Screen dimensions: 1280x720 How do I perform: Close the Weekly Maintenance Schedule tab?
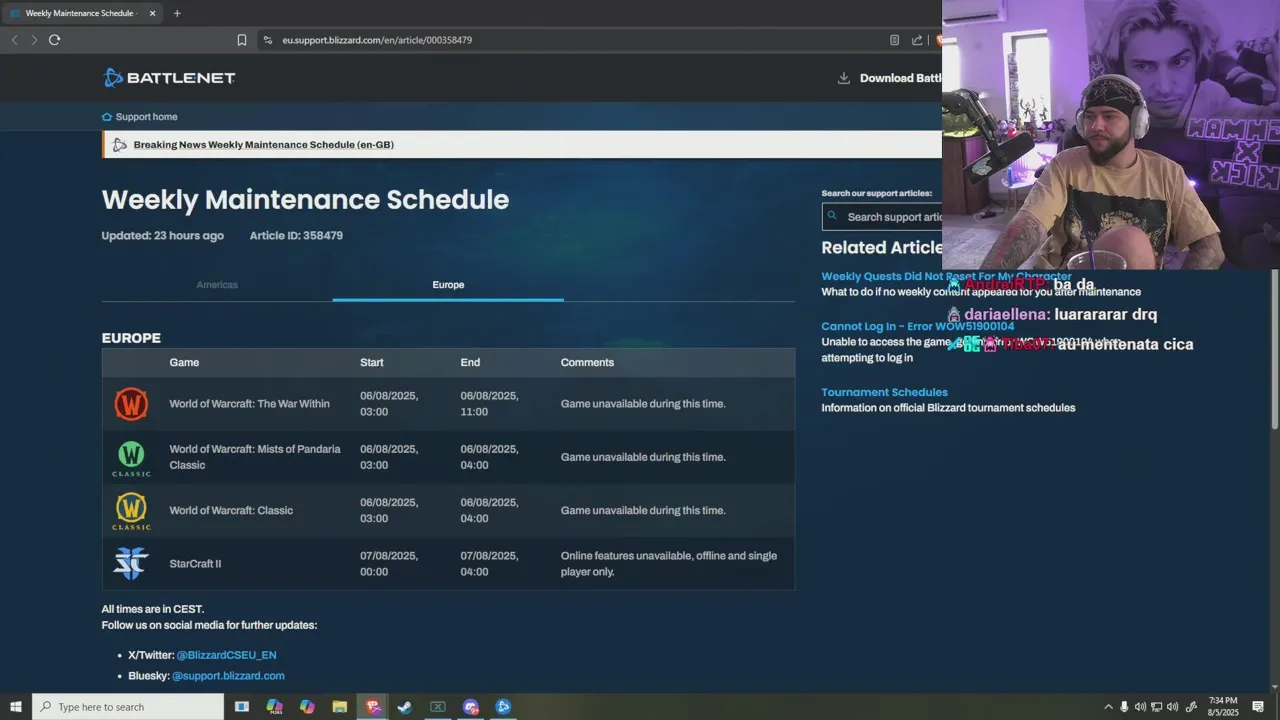tap(152, 13)
